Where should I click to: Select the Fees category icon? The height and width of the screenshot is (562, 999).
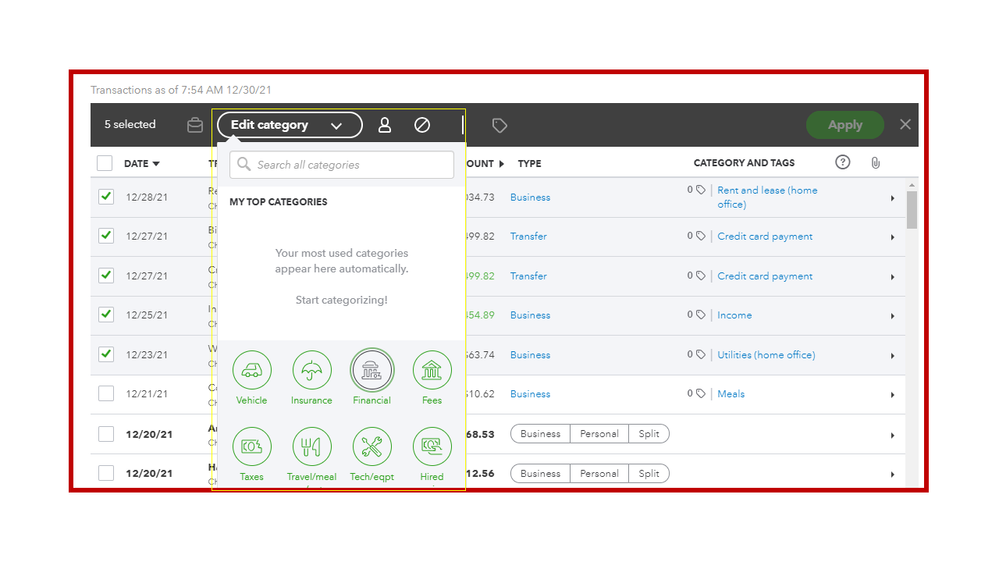[x=431, y=370]
